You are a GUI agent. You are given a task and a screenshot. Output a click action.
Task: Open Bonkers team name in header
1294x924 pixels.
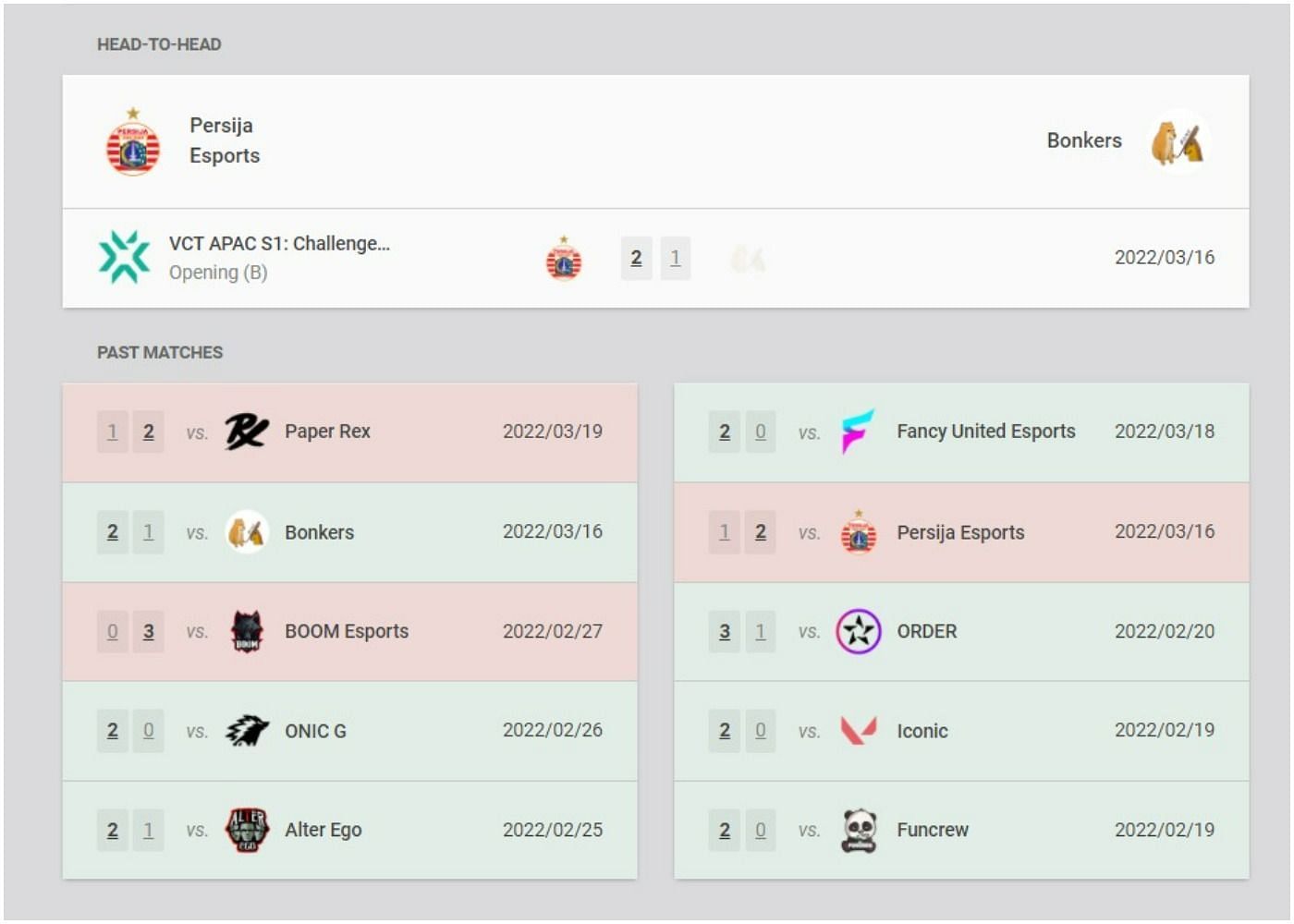1084,140
